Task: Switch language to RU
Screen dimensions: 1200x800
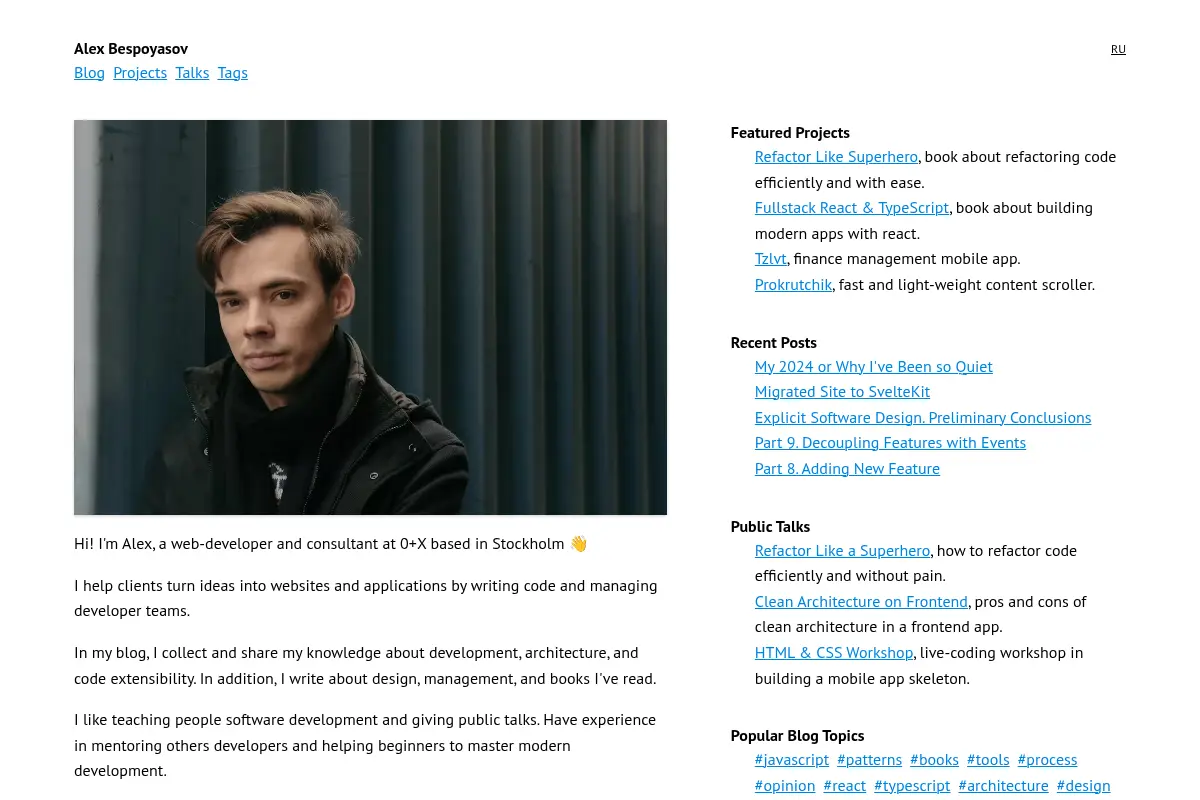Action: click(1118, 49)
